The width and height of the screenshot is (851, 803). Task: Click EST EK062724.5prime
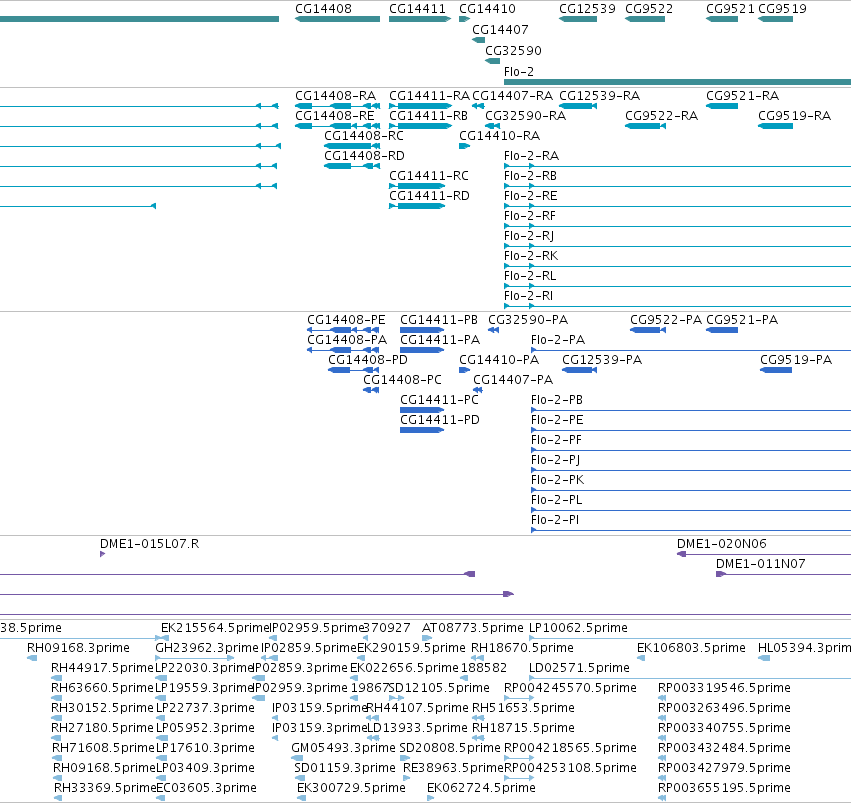click(x=481, y=788)
